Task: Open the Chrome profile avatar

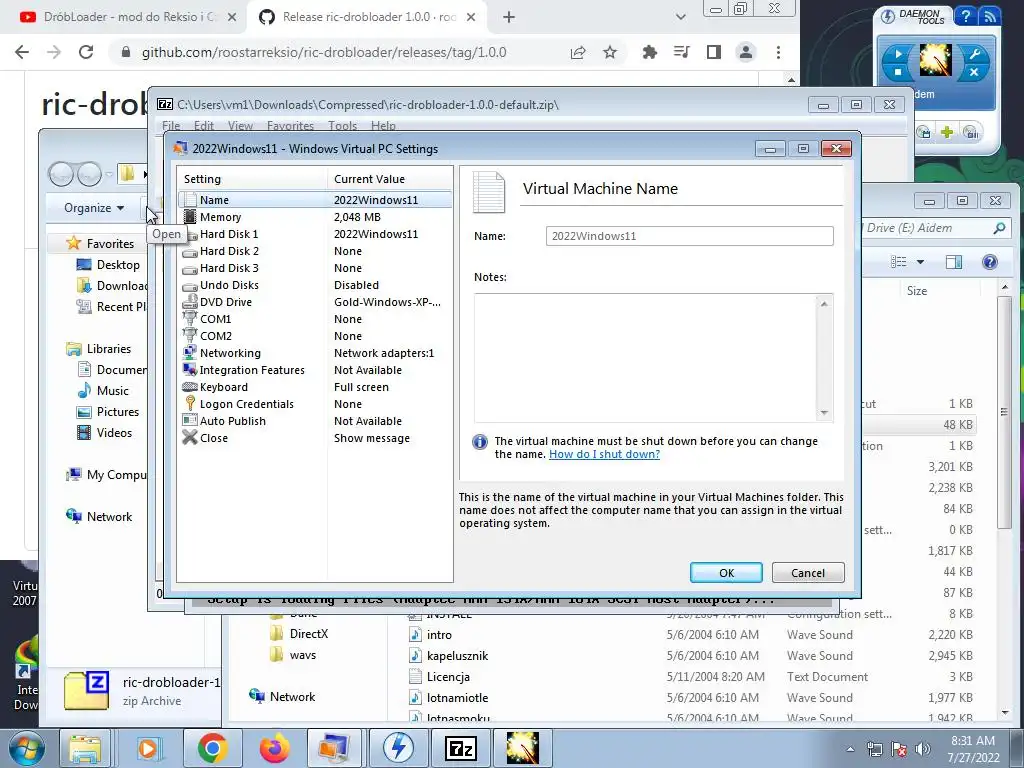Action: [746, 52]
